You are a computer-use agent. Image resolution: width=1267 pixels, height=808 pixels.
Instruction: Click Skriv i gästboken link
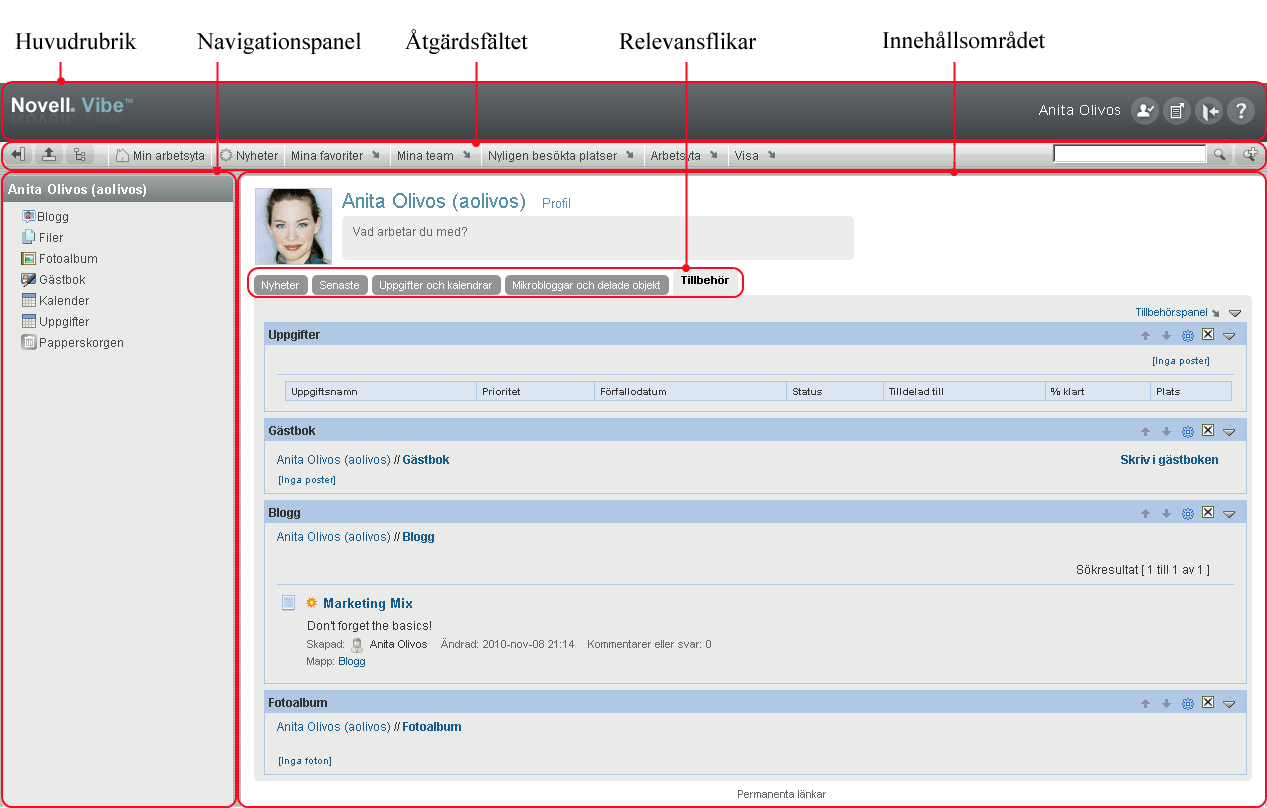click(1169, 460)
